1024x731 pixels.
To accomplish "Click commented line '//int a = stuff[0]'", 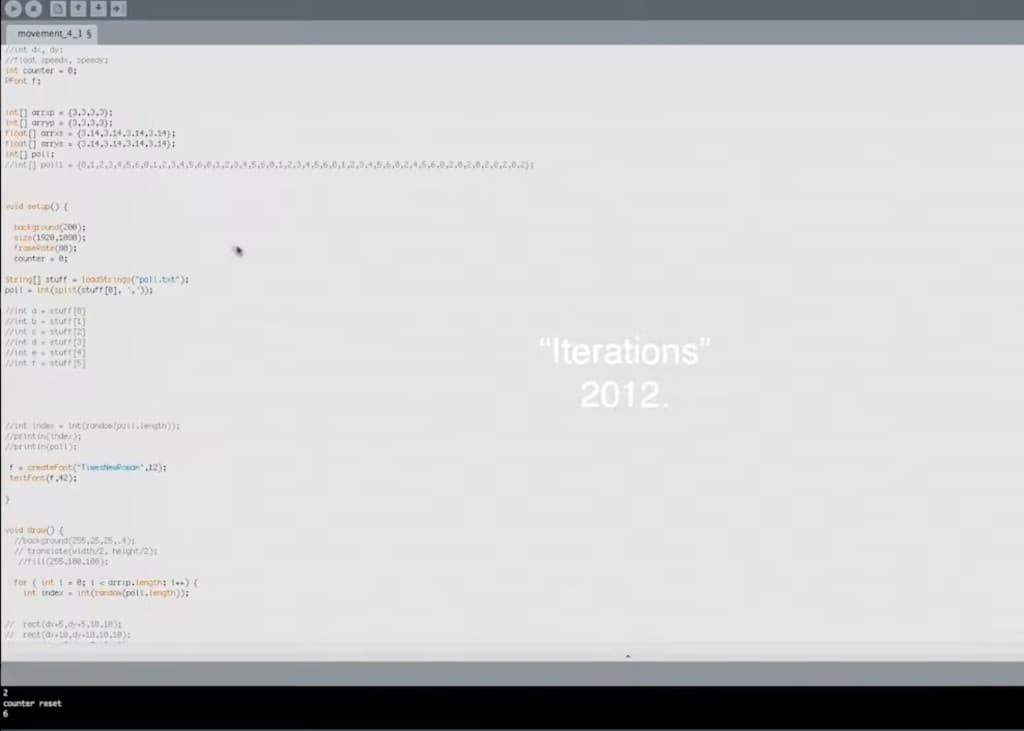I will pos(45,311).
